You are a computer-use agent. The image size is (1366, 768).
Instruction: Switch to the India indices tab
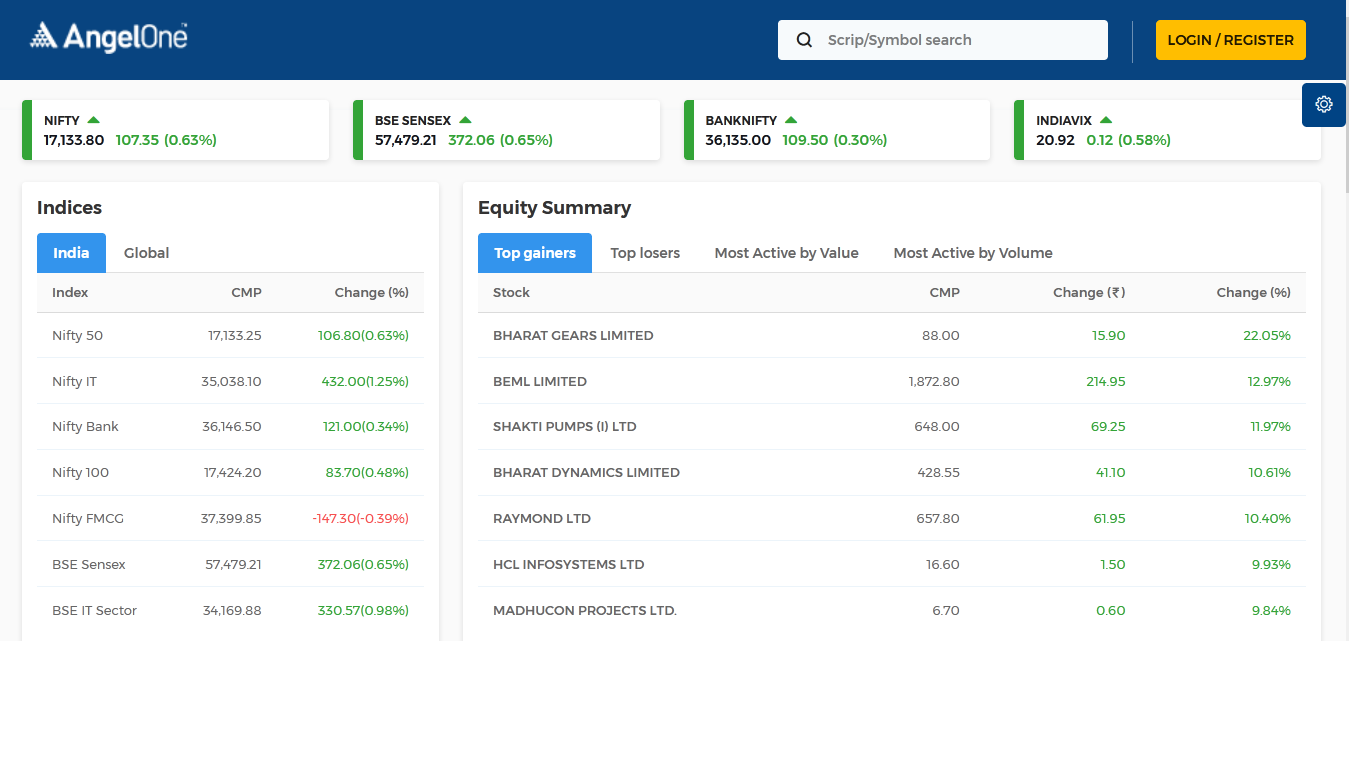tap(71, 253)
